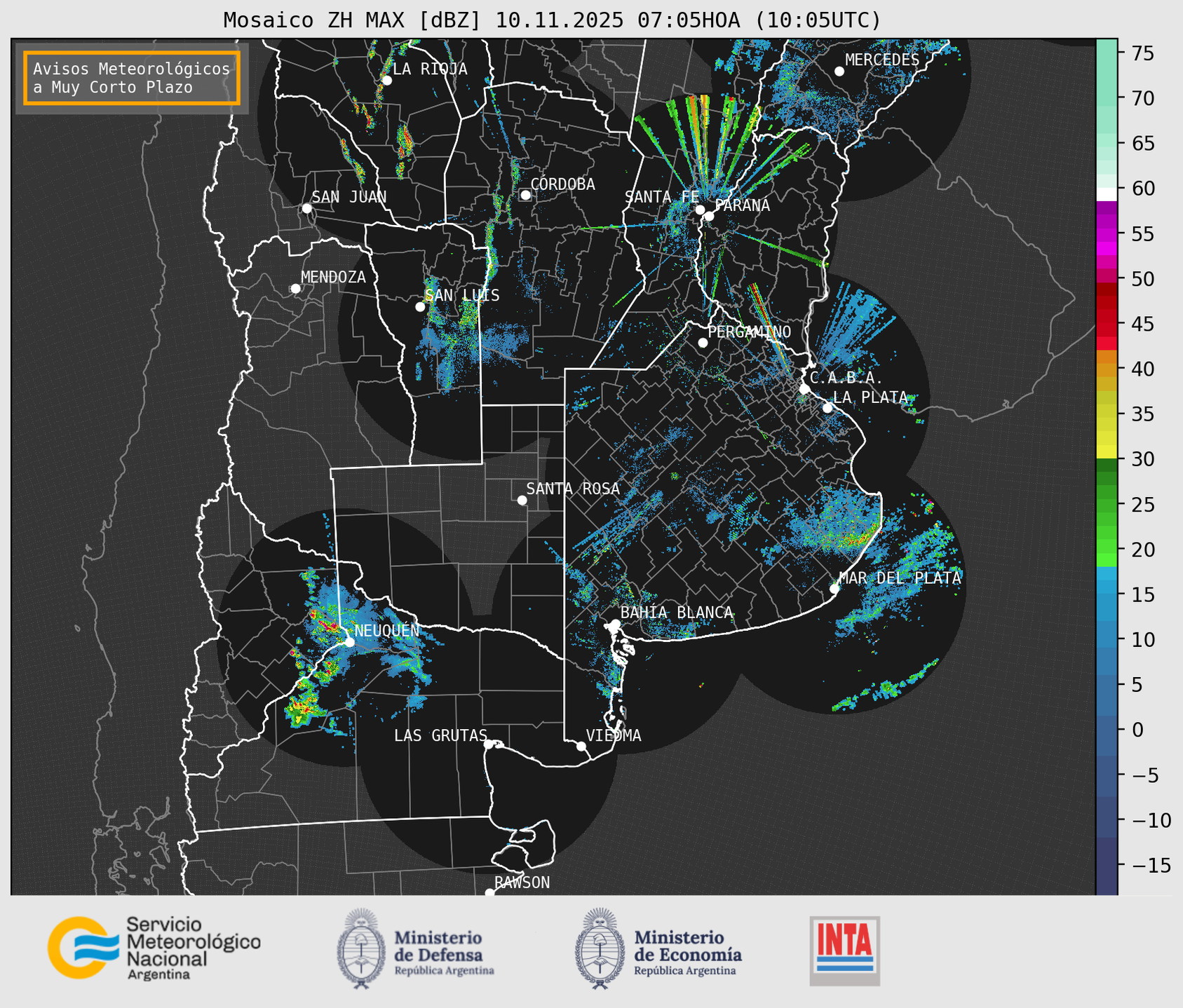
Task: Click the Servicio Meteorológico Nacional logo
Action: pyautogui.click(x=154, y=948)
